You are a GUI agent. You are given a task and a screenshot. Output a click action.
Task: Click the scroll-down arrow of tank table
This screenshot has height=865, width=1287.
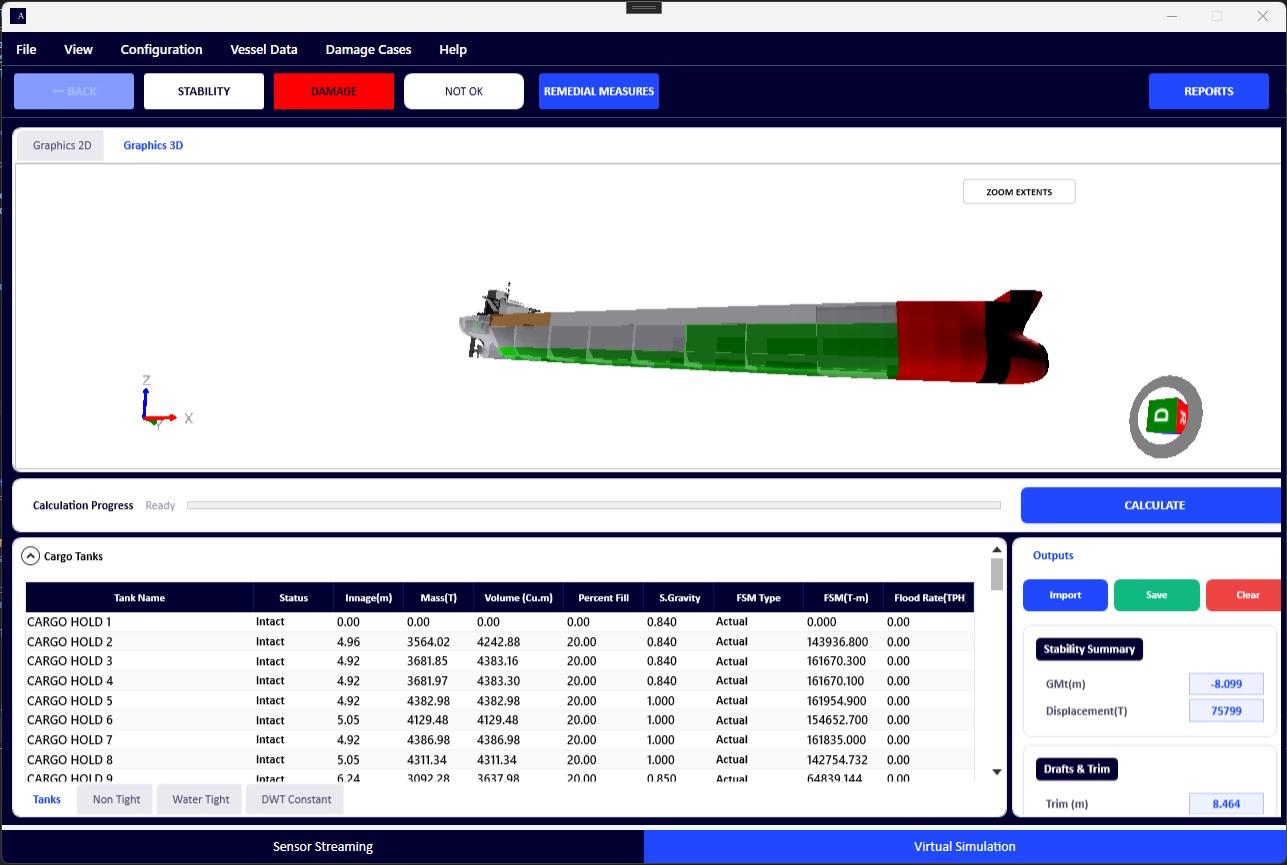(x=996, y=771)
